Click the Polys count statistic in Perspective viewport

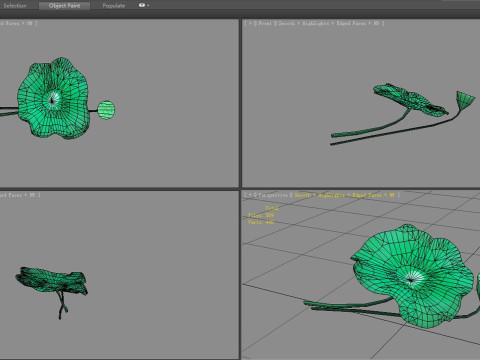point(261,215)
